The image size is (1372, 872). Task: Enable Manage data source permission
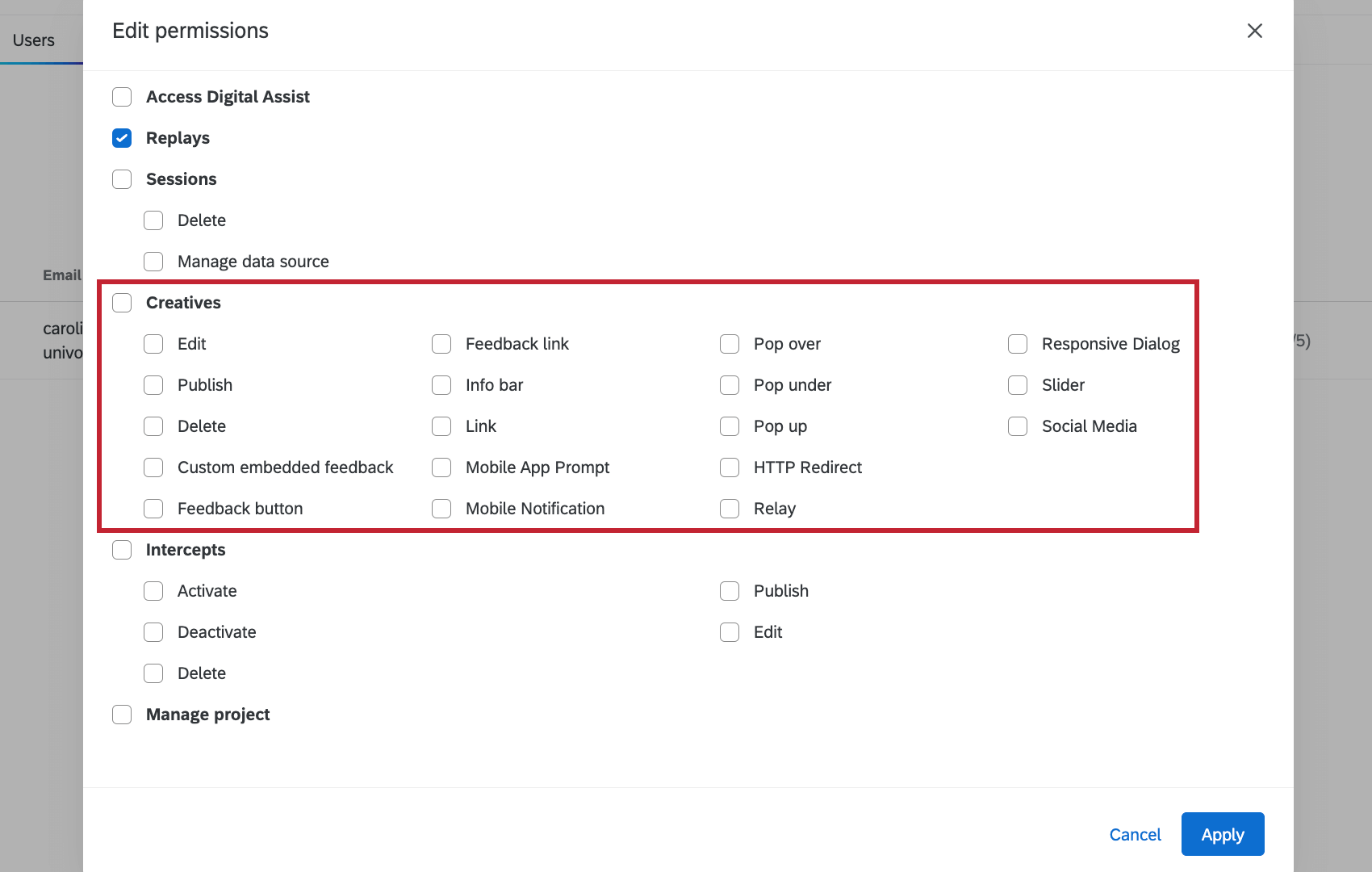pyautogui.click(x=153, y=261)
